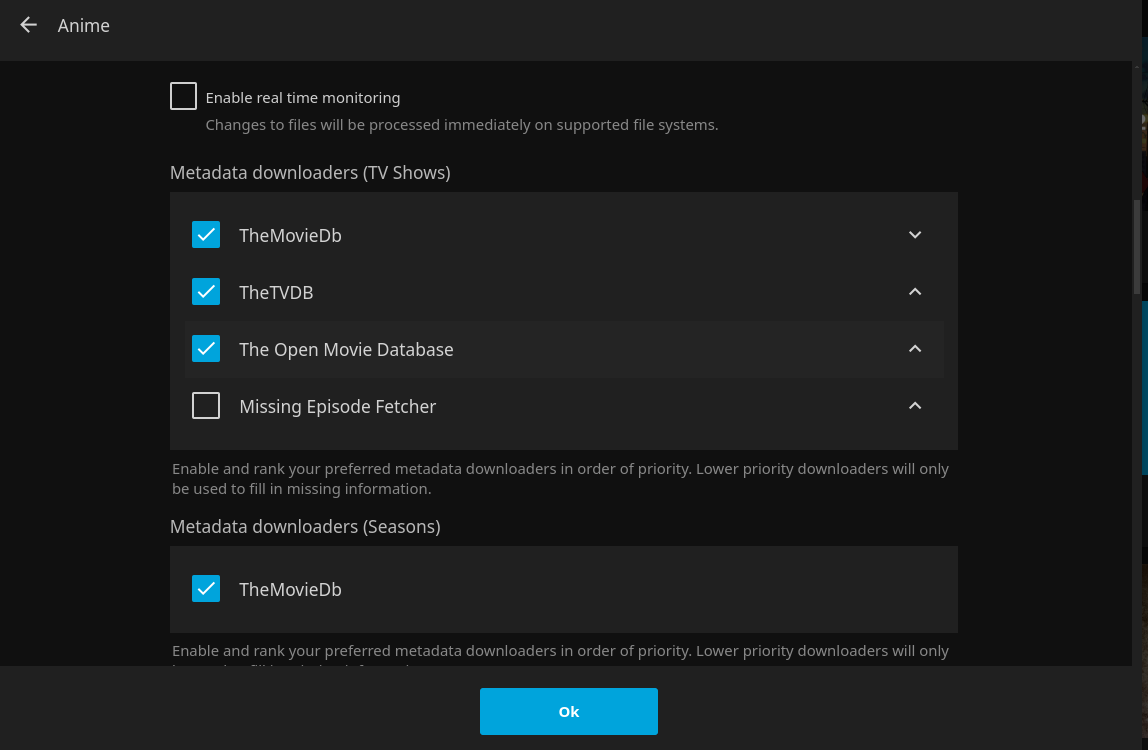The height and width of the screenshot is (750, 1148).
Task: Uncheck TheMovieDb under Seasons downloaders
Action: pyautogui.click(x=206, y=589)
